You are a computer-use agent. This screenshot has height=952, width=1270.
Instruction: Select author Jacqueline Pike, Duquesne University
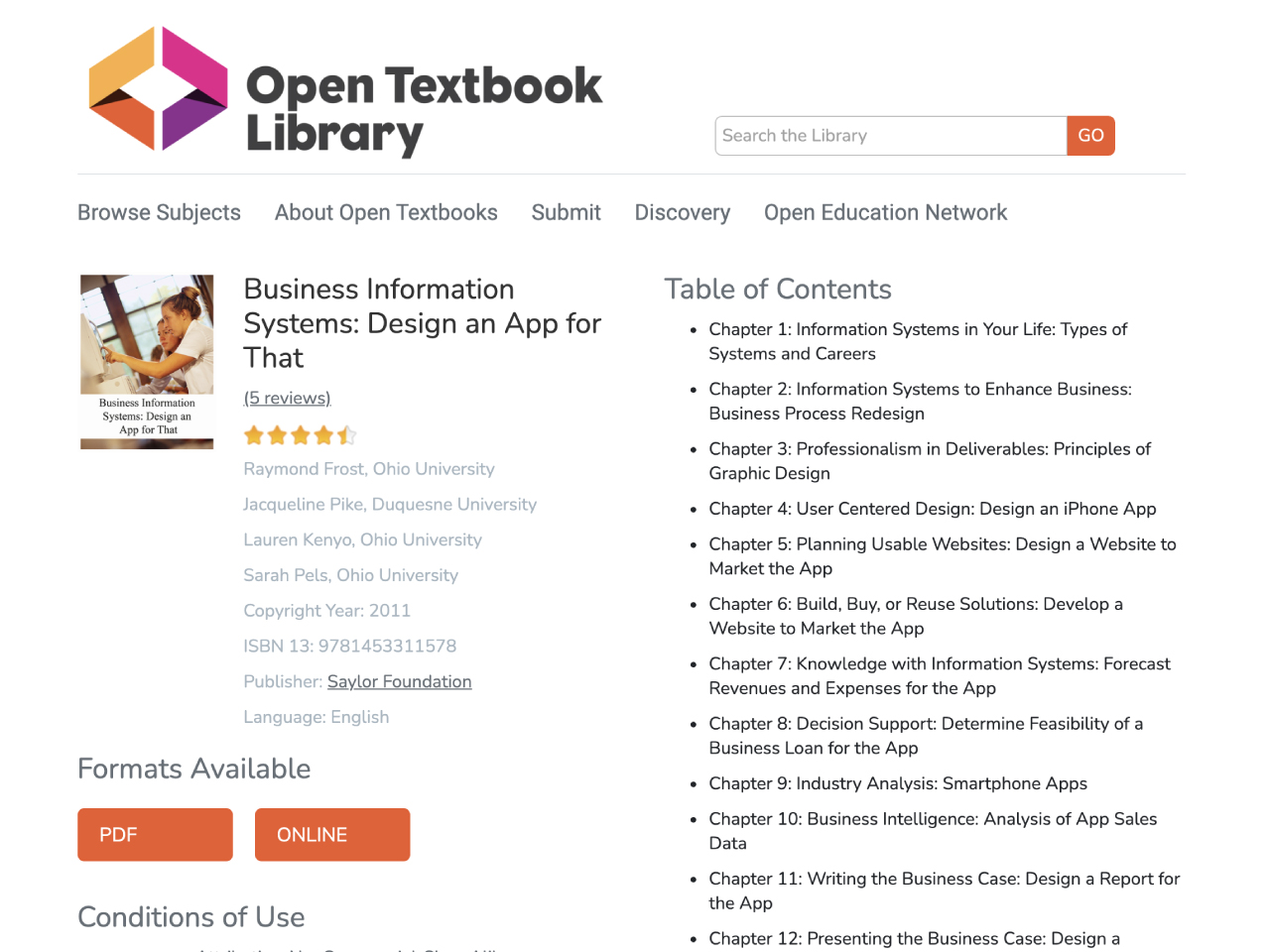pyautogui.click(x=390, y=504)
